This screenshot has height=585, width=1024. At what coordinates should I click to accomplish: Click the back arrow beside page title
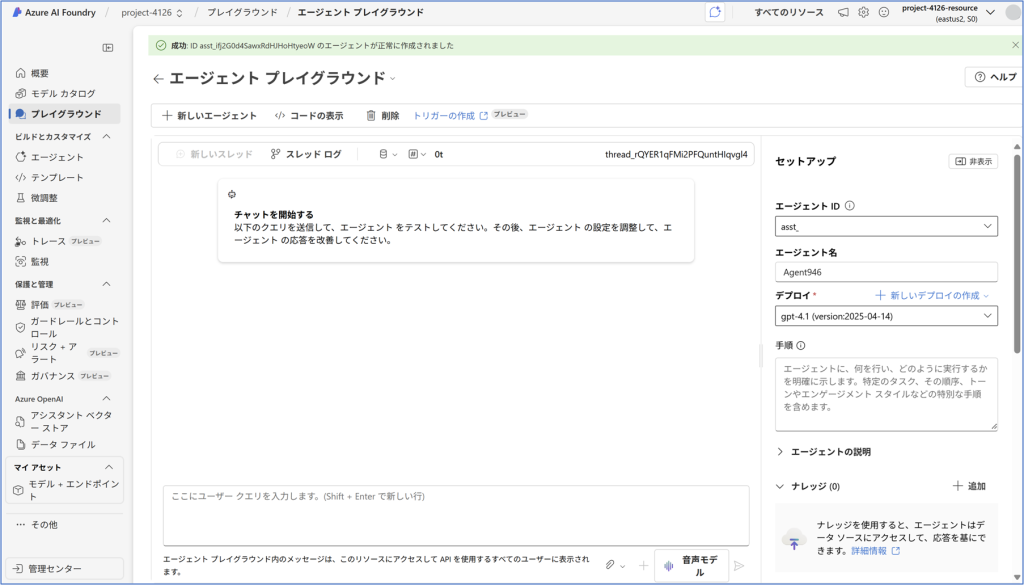tap(158, 79)
